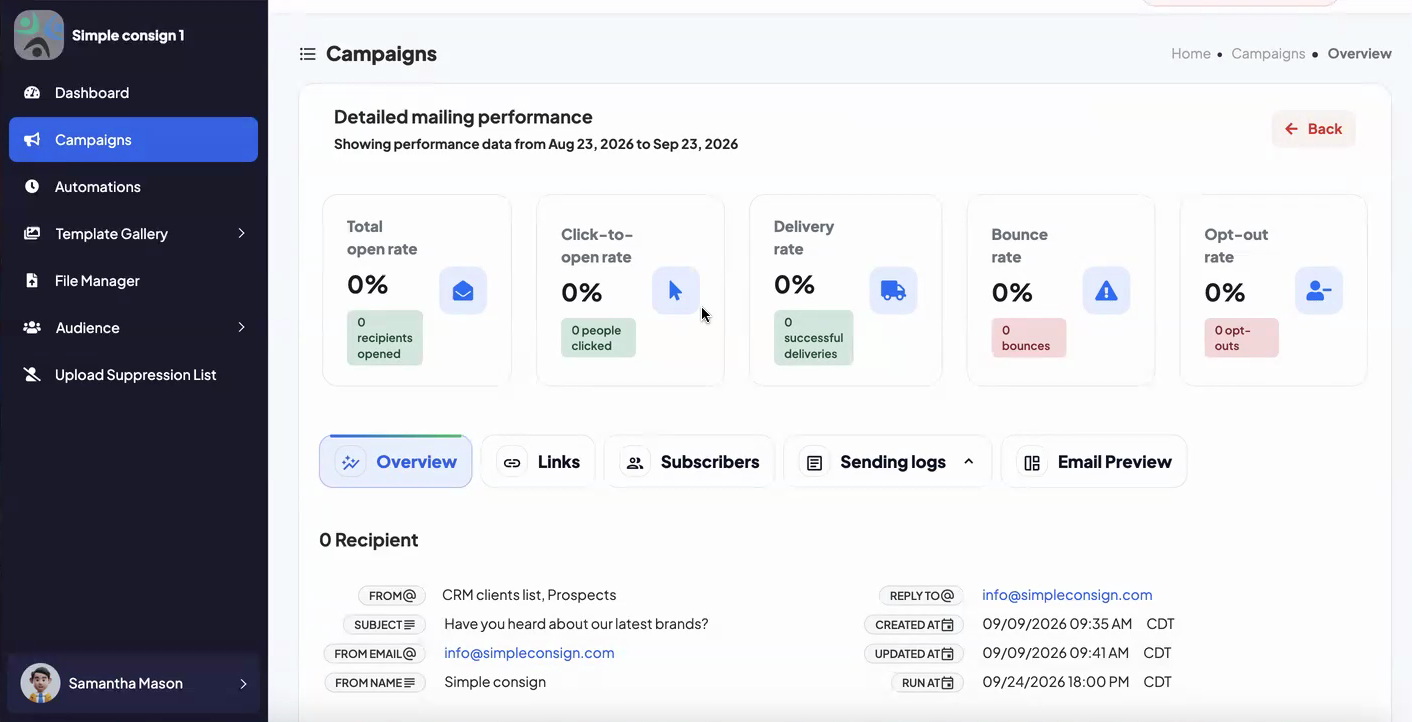This screenshot has width=1412, height=722.
Task: Click the truck icon in Delivery rate
Action: [893, 291]
